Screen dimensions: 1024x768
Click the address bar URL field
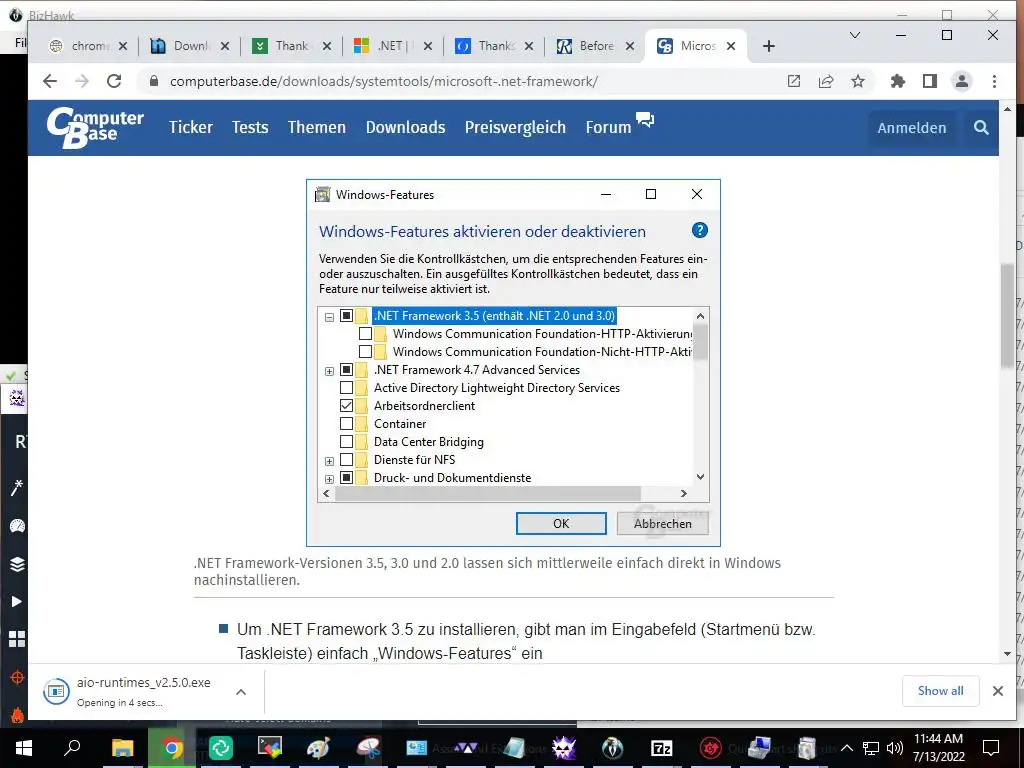[457, 81]
